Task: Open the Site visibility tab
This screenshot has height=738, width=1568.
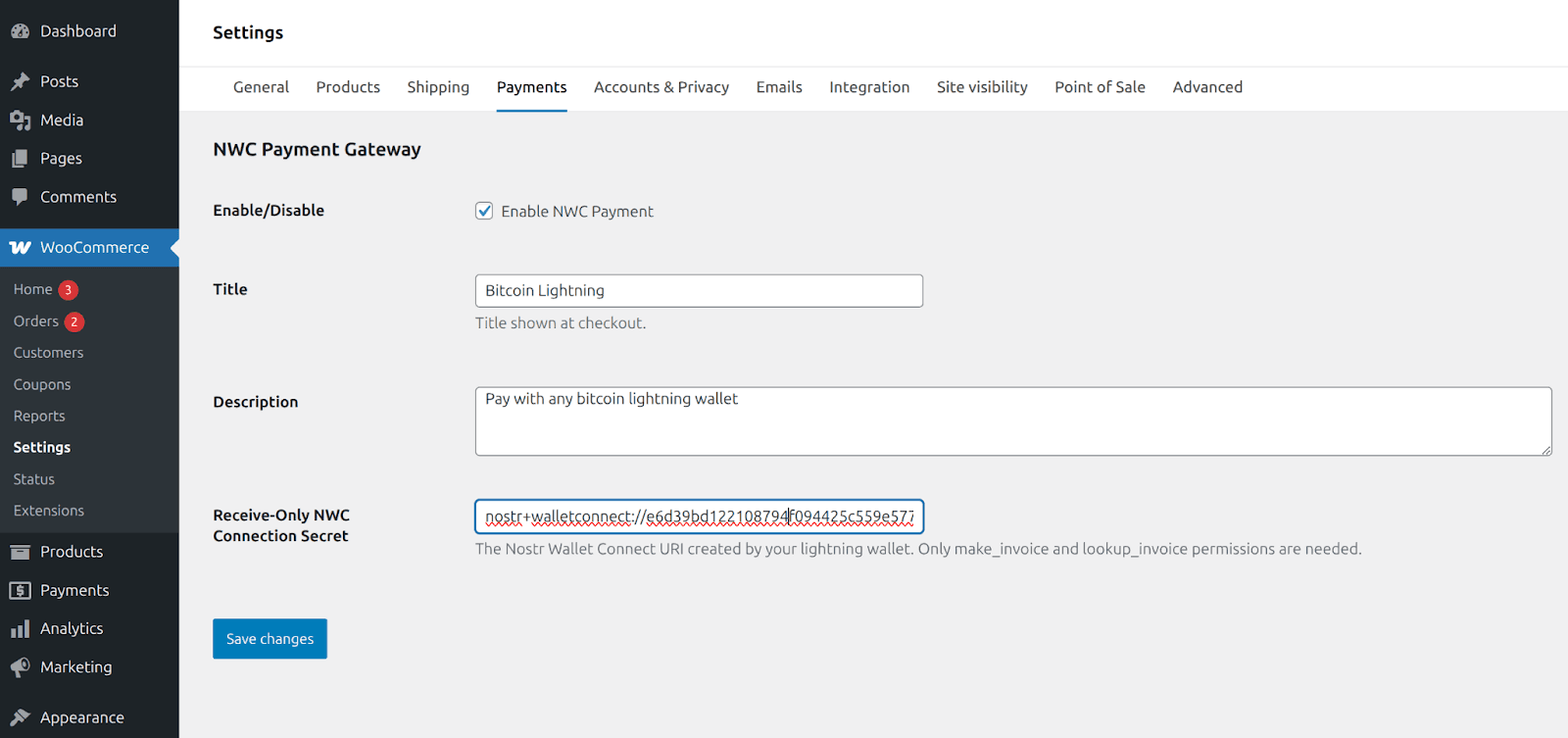Action: pos(982,87)
